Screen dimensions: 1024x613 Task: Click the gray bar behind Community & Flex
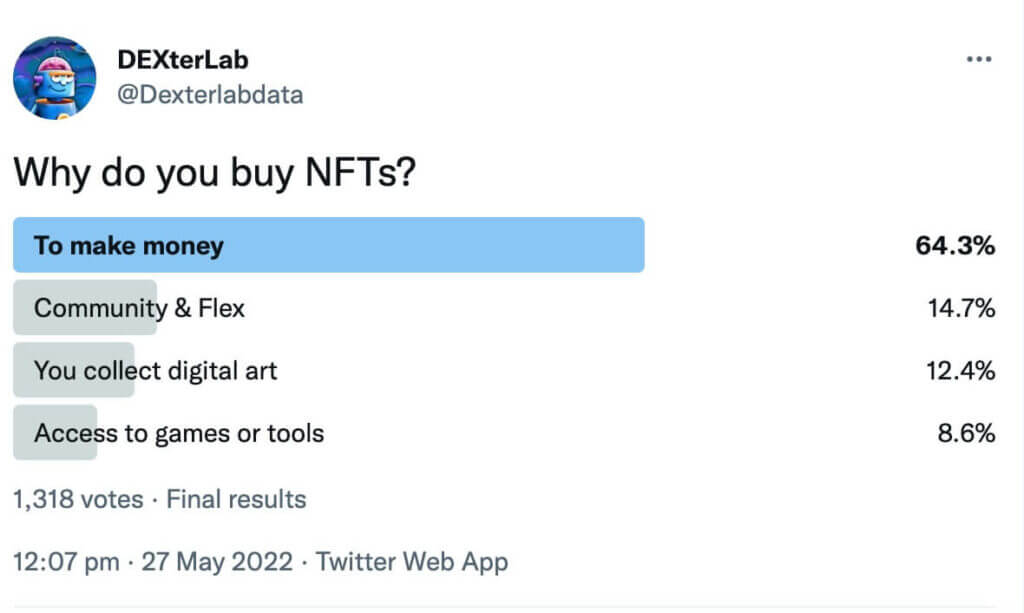pyautogui.click(x=85, y=307)
